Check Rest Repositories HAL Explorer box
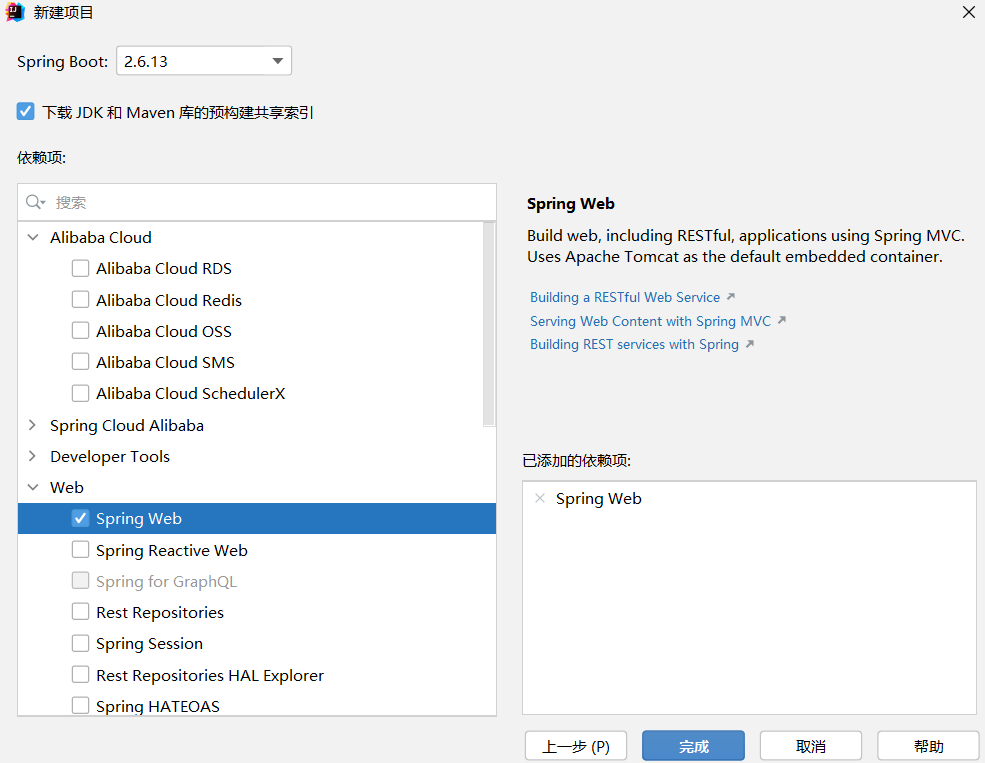This screenshot has width=985, height=763. coord(80,674)
